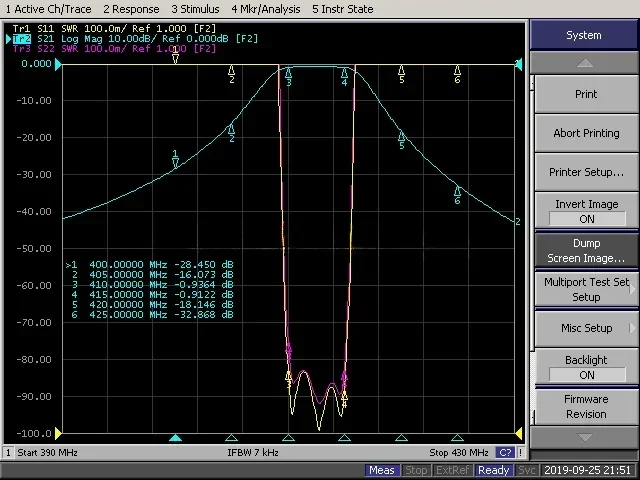Click marker 5 on the S21 trace

(402, 140)
